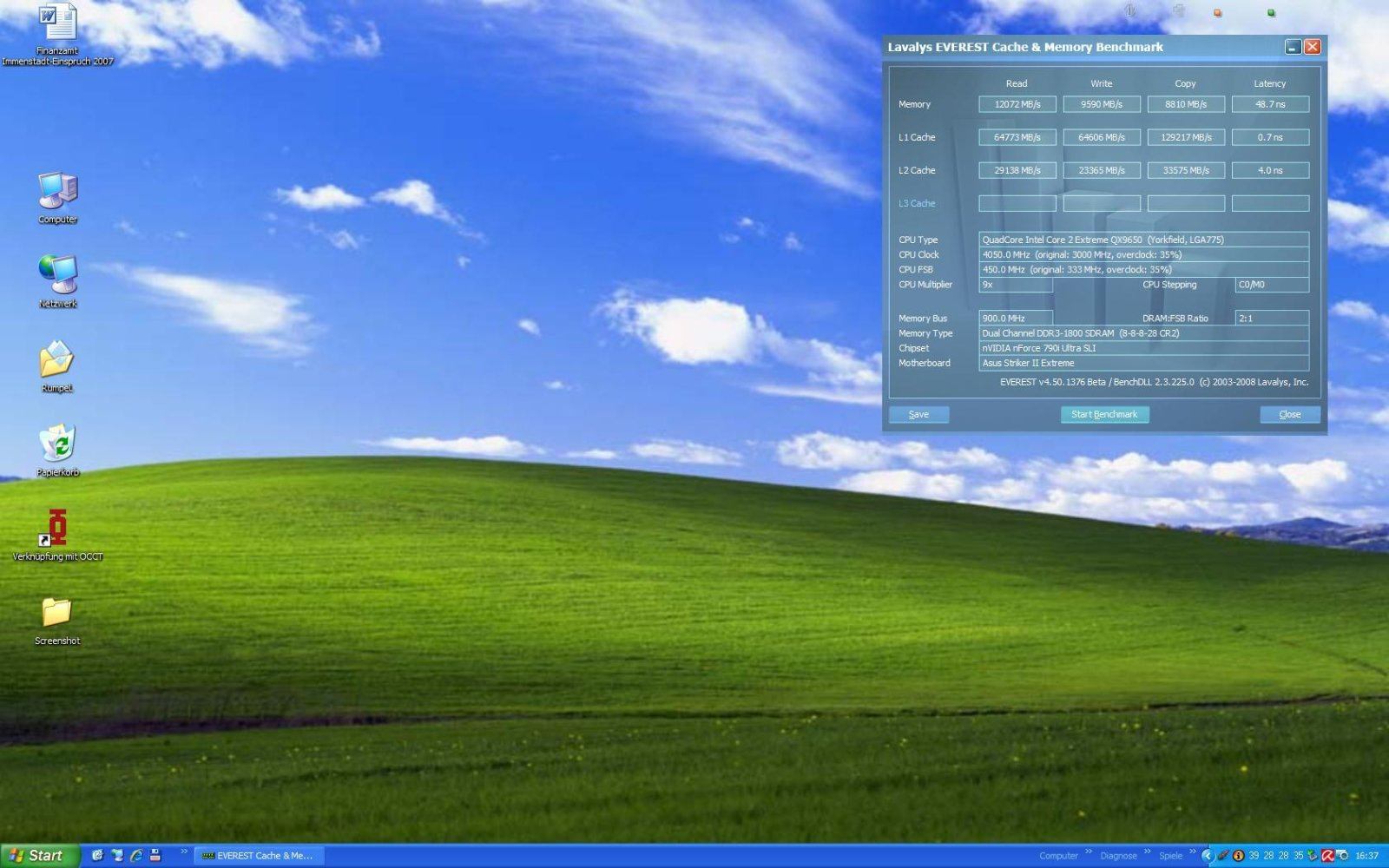The width and height of the screenshot is (1389, 868).
Task: Click the CPU FSB 450.0 MHz field
Action: (x=1144, y=269)
